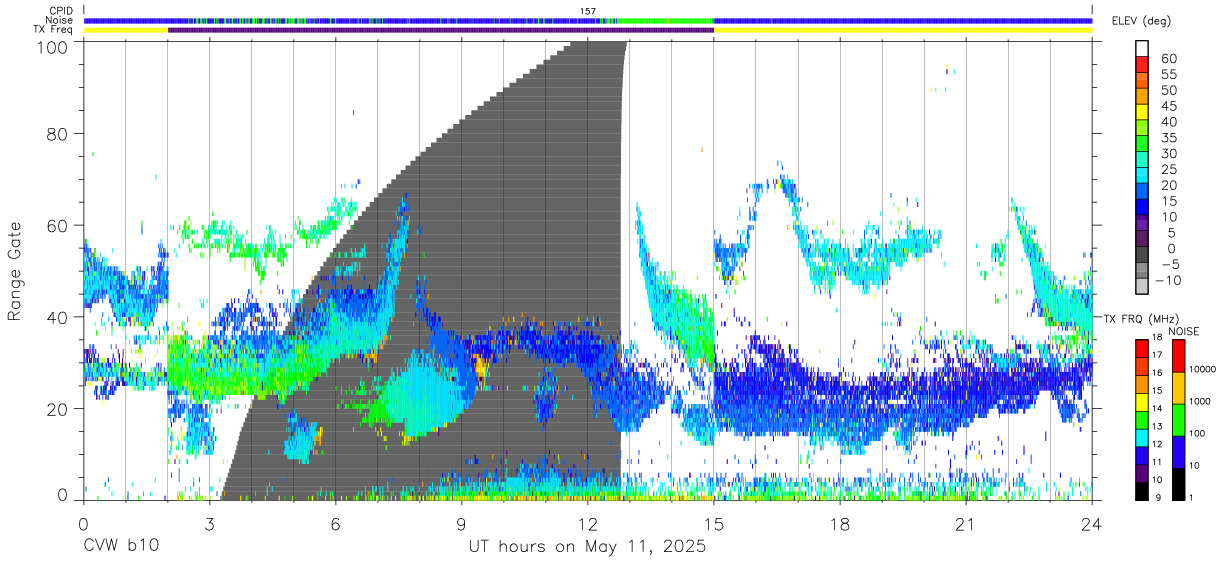Click the CPID label at top left

[x=59, y=10]
